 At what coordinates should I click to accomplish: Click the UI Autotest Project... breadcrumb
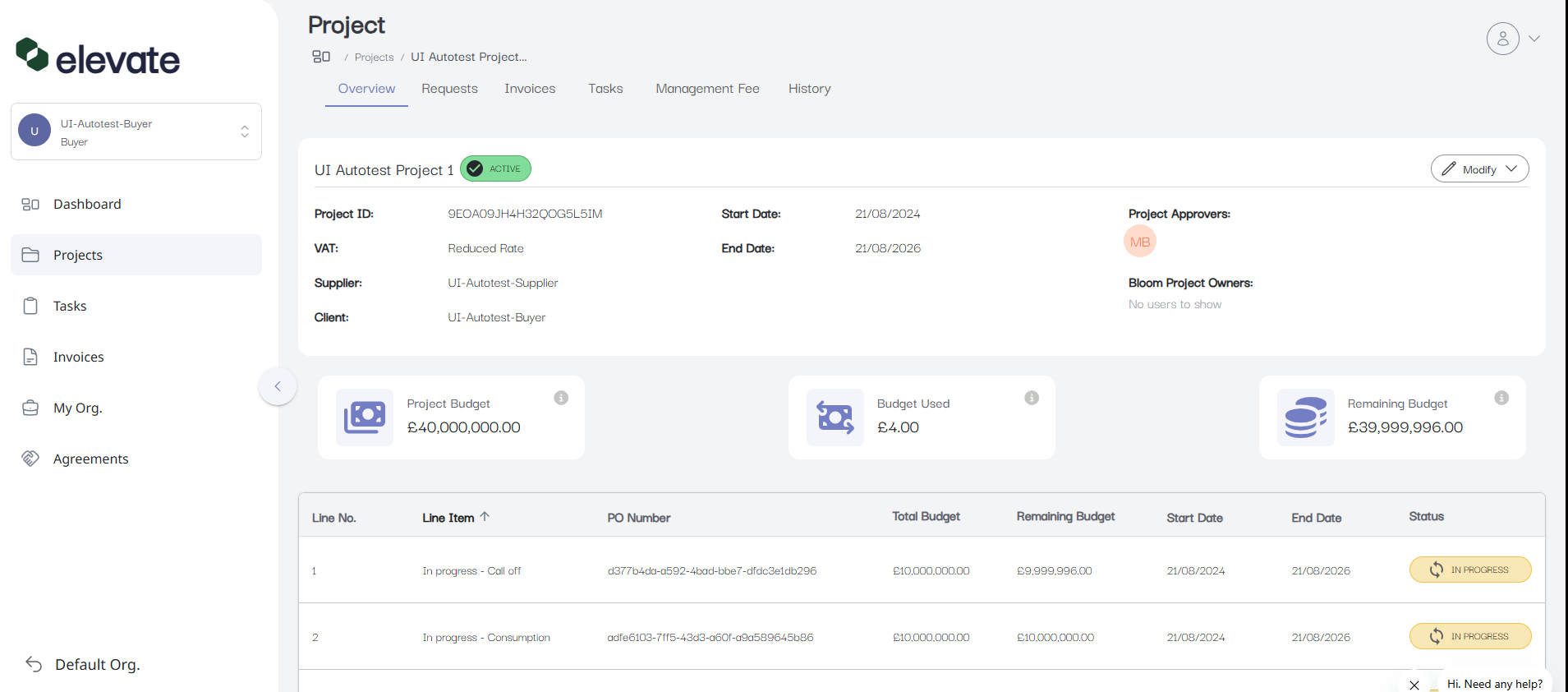click(x=468, y=57)
